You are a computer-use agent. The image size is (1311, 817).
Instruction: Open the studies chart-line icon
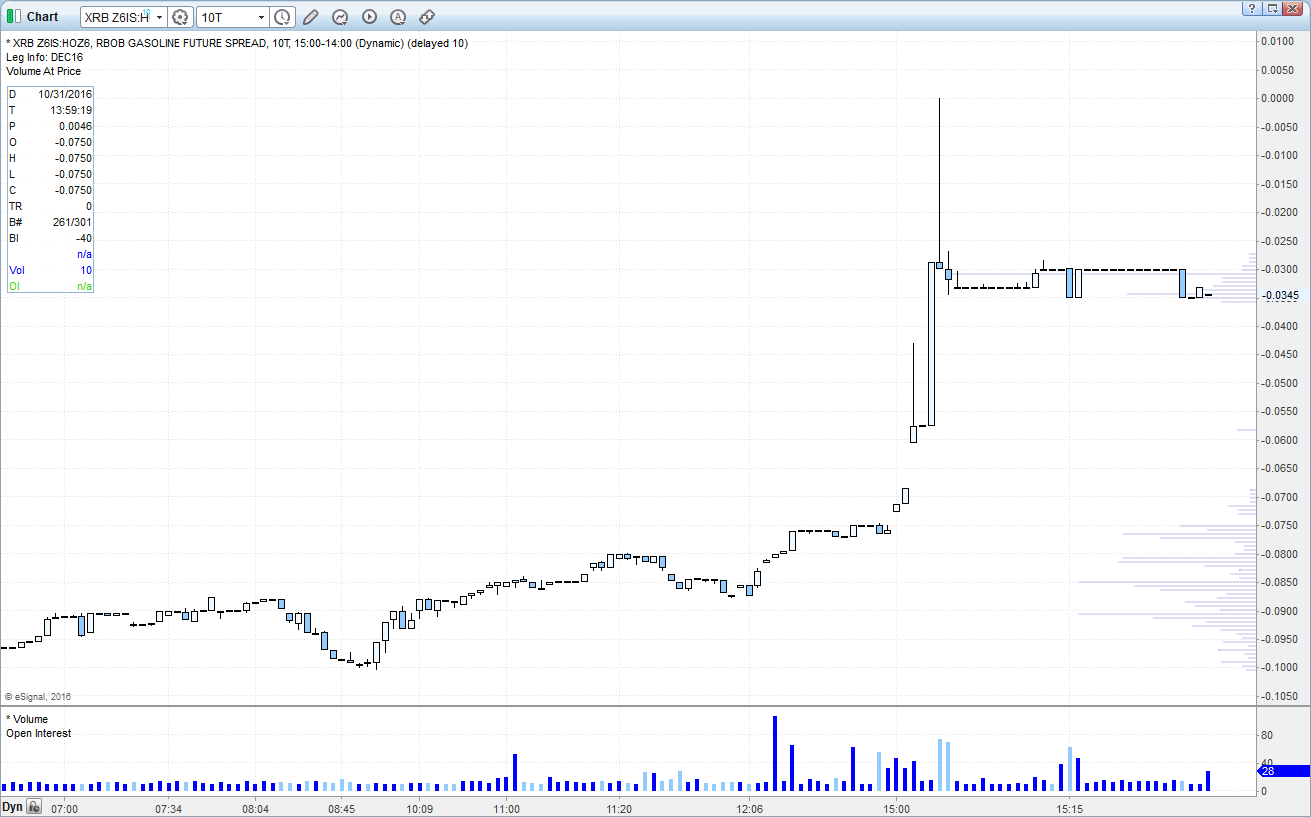click(340, 17)
